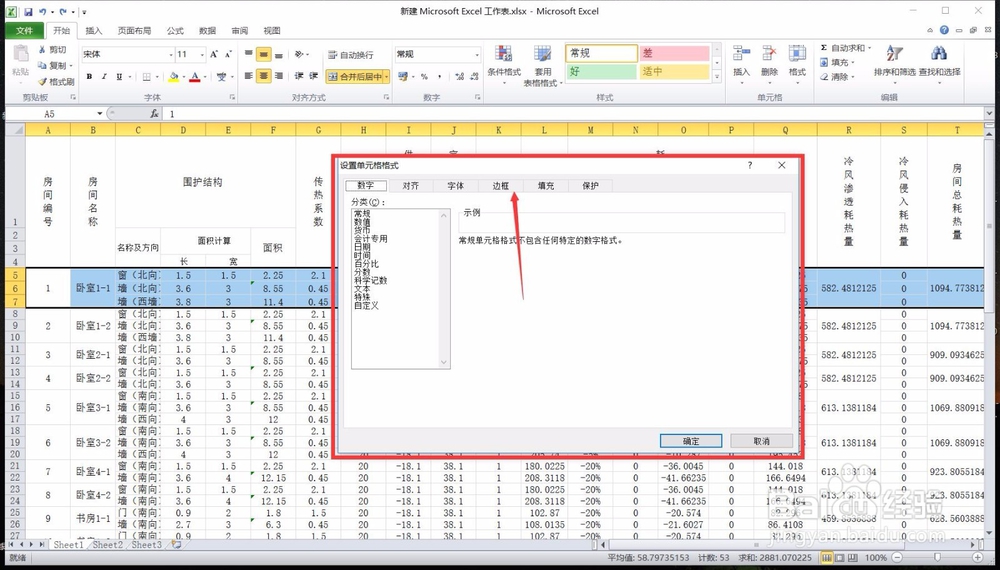
Task: Click the Cut (剪切) button
Action: click(x=52, y=49)
